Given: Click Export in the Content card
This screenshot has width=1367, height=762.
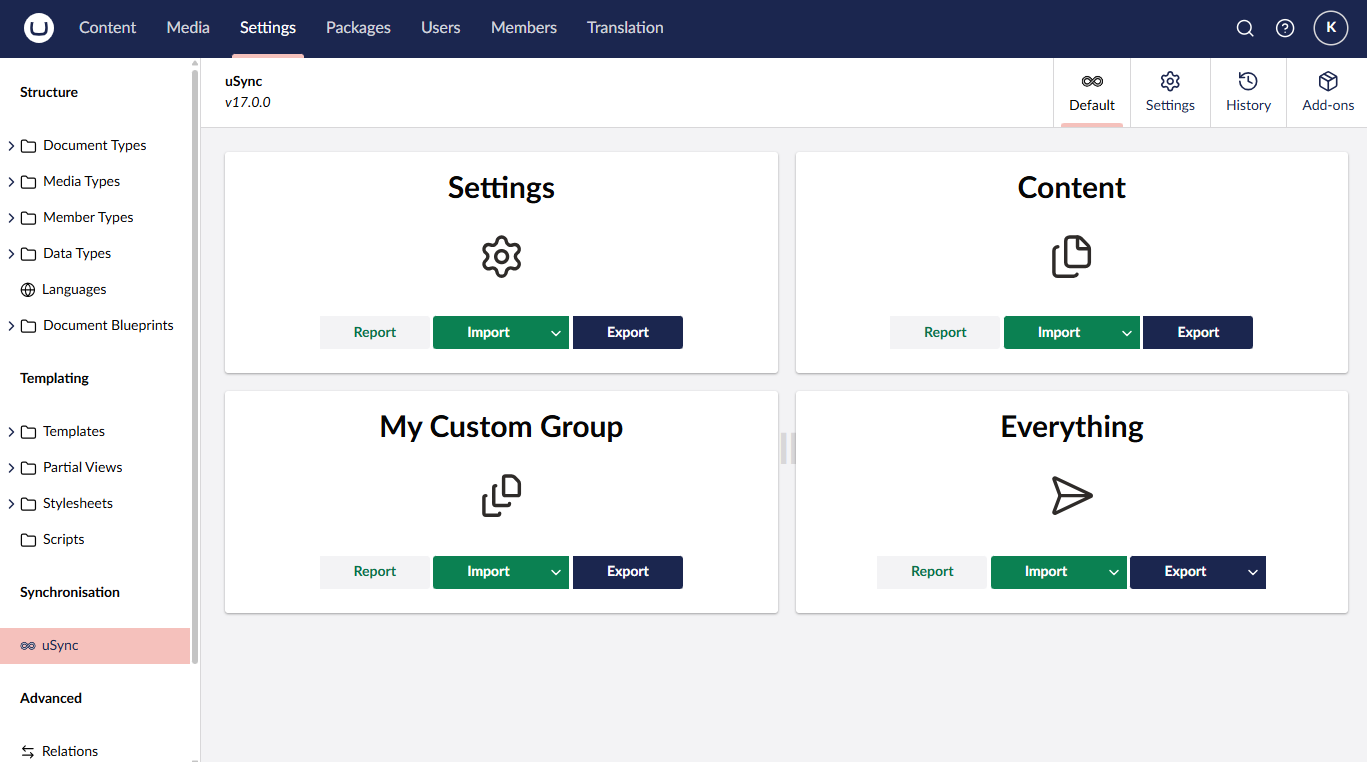Looking at the screenshot, I should (1198, 333).
